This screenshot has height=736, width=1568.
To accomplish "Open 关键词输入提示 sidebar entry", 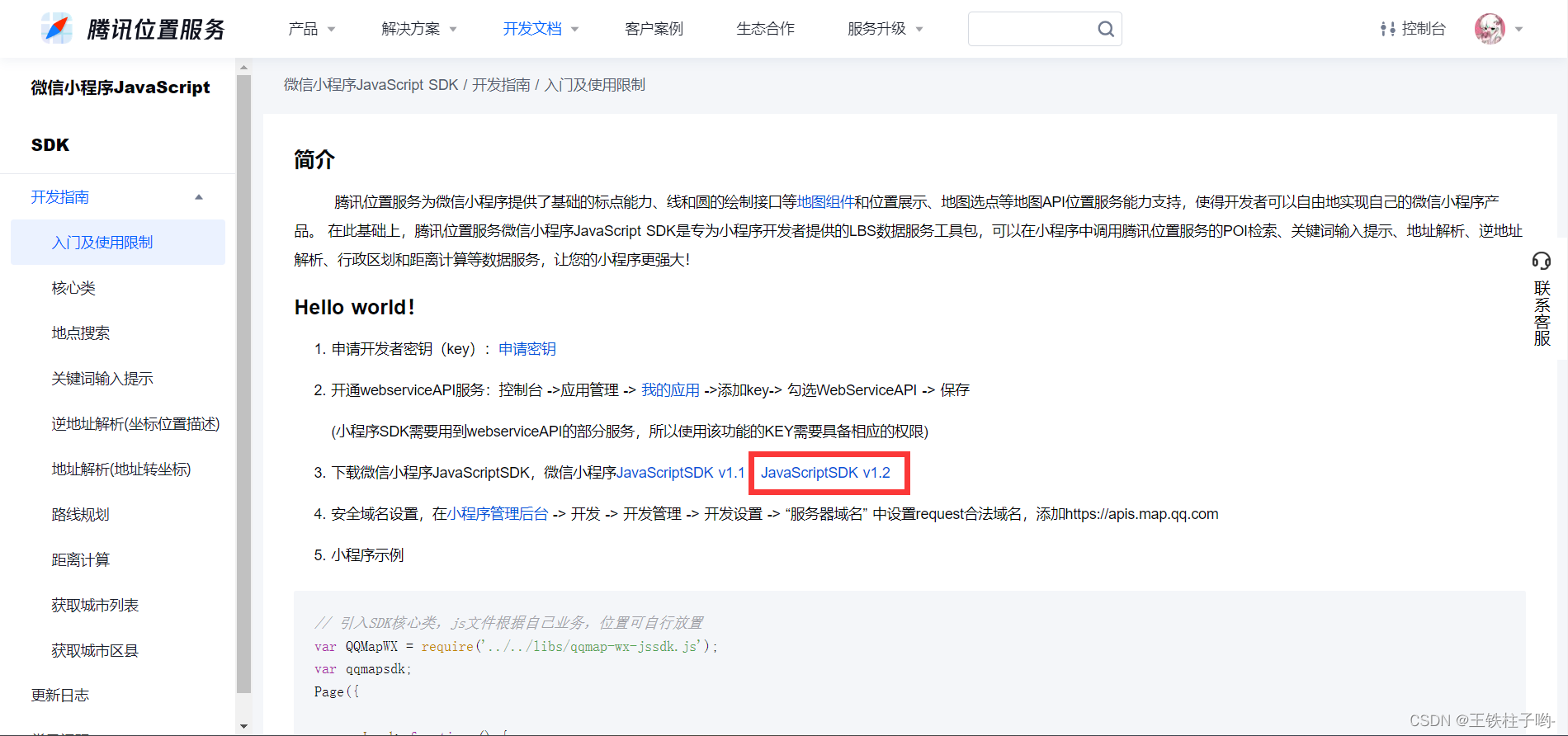I will (102, 379).
